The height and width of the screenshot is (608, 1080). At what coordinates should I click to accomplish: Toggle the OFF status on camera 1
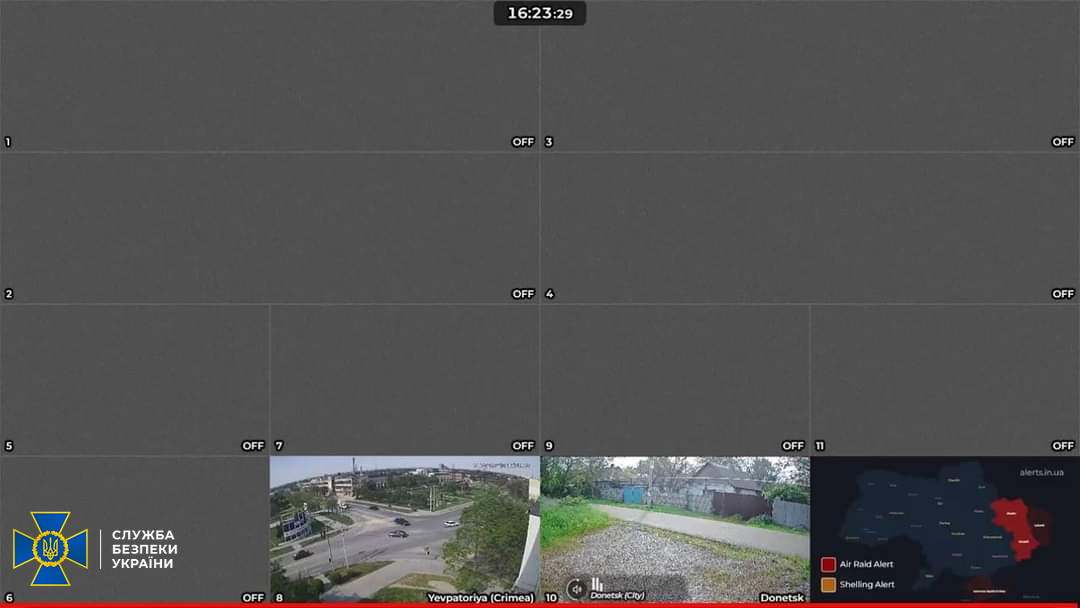click(523, 142)
